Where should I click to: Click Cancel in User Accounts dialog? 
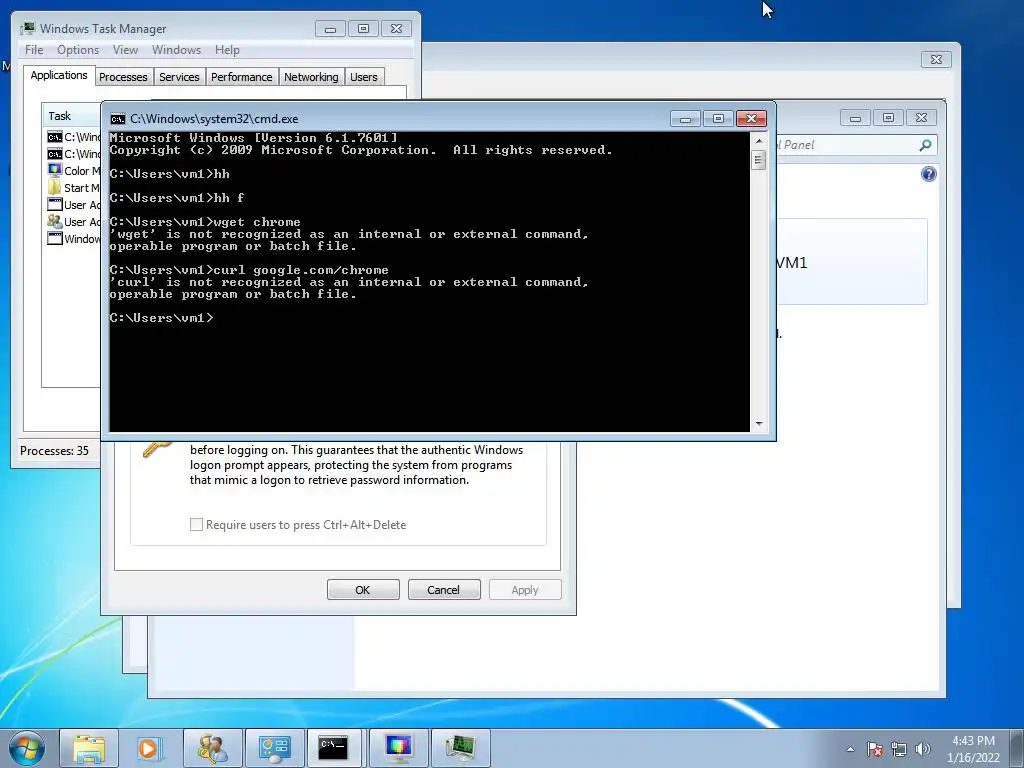444,590
